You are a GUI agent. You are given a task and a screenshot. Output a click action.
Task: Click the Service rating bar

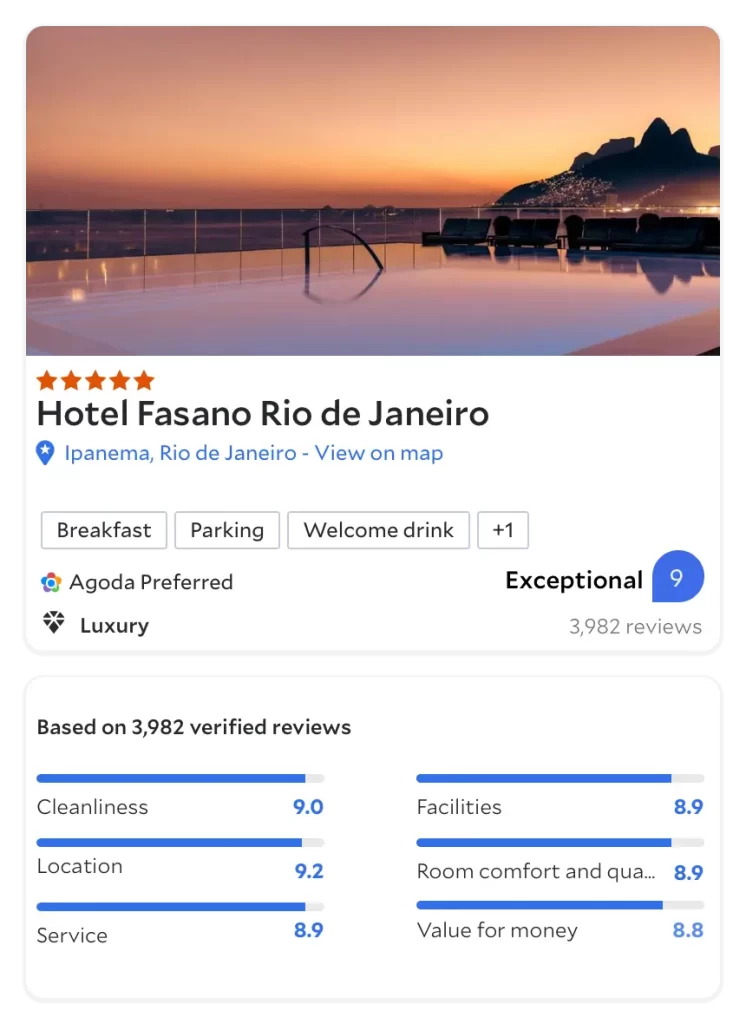pos(180,907)
